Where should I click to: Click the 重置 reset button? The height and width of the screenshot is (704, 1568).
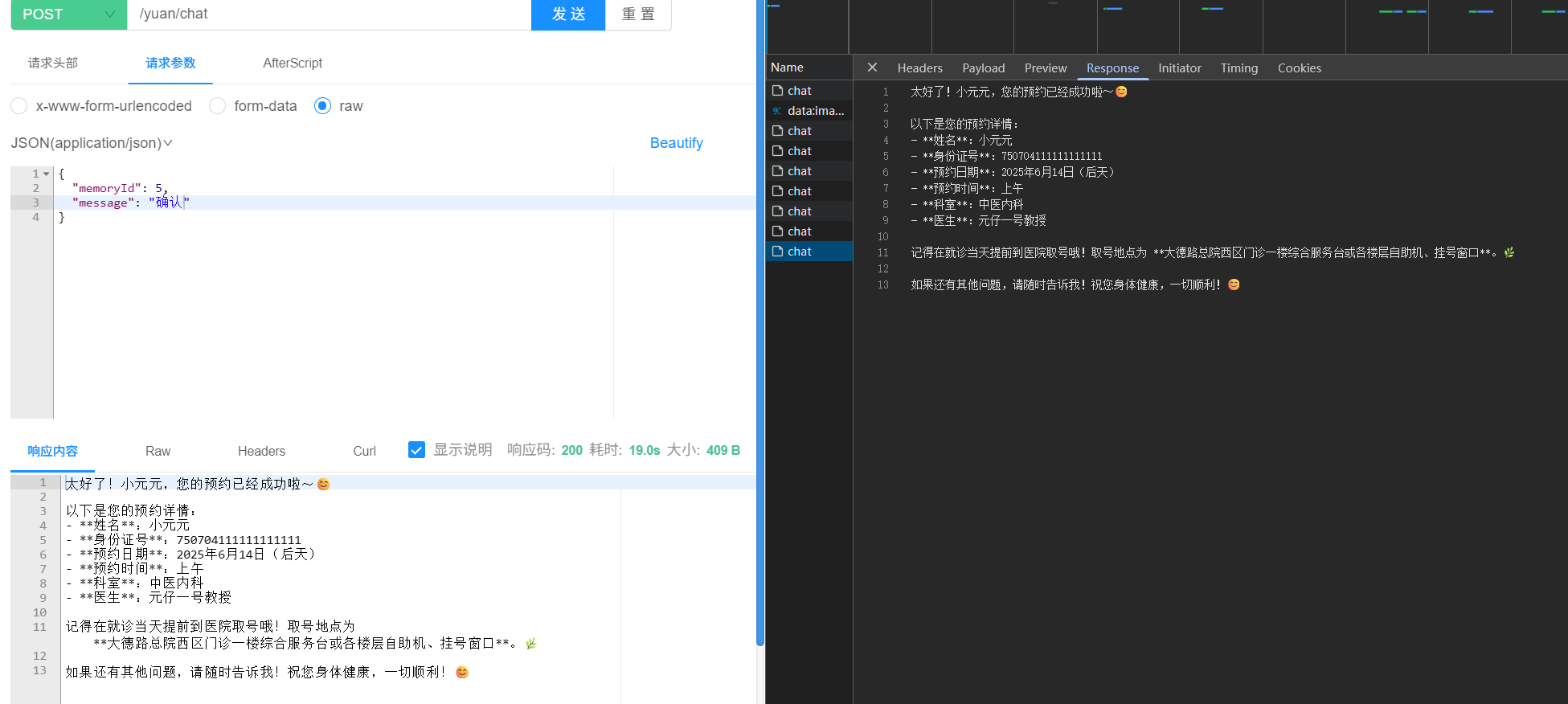pyautogui.click(x=638, y=14)
